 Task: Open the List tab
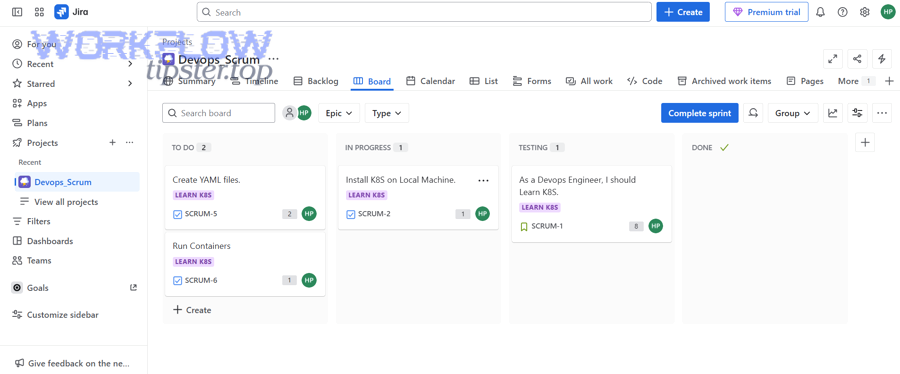[484, 81]
